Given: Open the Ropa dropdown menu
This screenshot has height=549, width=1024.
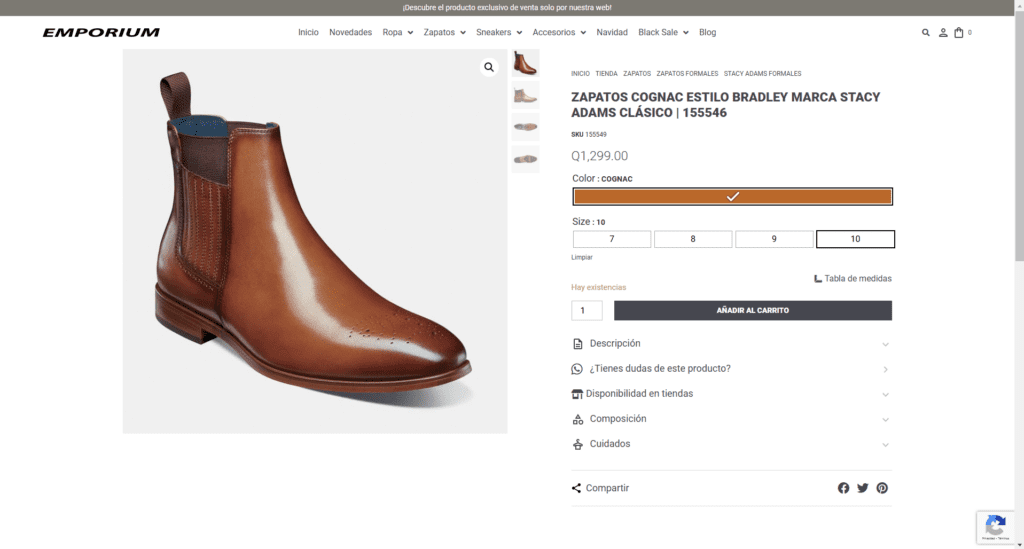Looking at the screenshot, I should [x=398, y=33].
